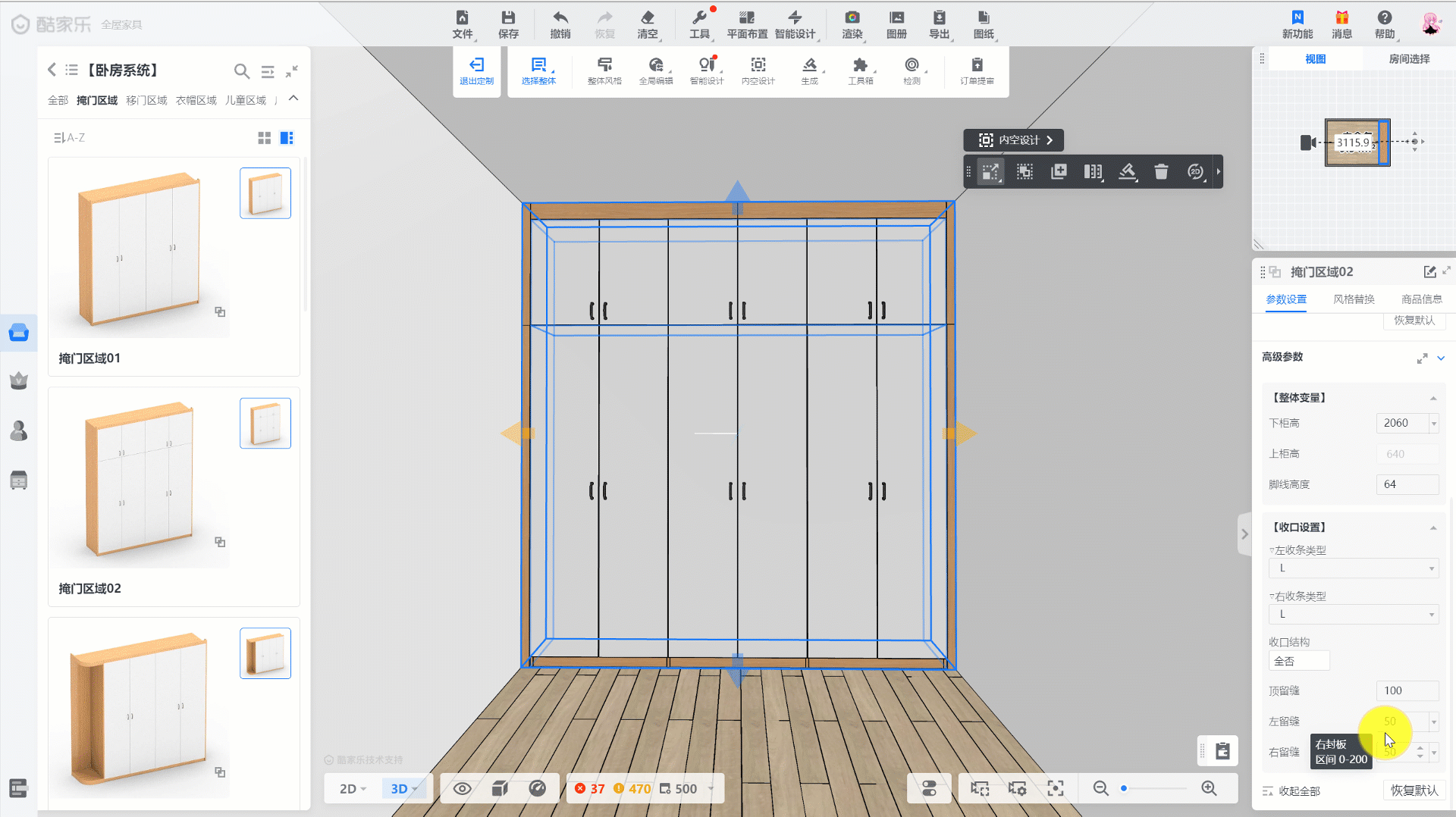
Task: Open the 渲染 render tool
Action: coord(852,18)
